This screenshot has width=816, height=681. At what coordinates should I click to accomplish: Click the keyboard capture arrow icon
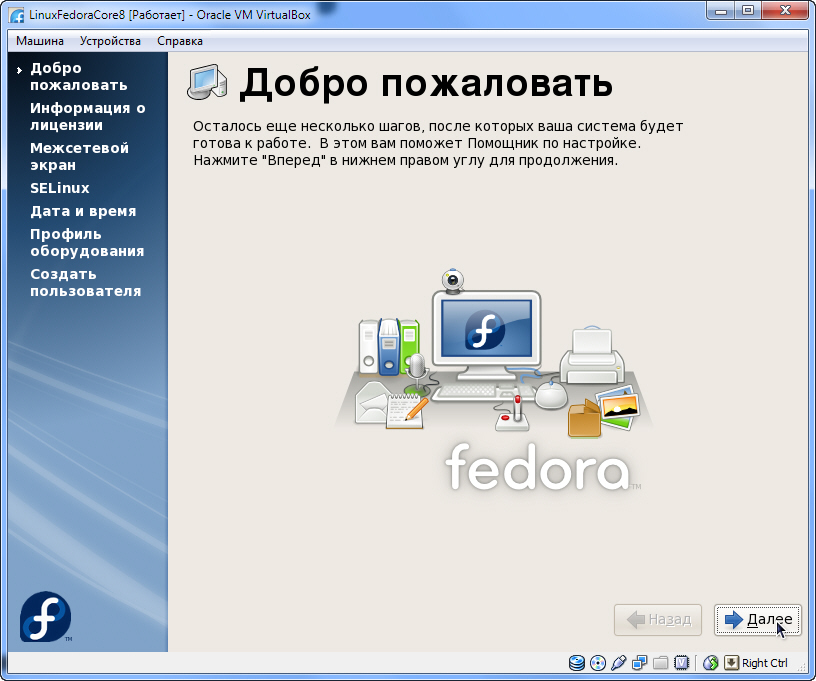(x=731, y=663)
